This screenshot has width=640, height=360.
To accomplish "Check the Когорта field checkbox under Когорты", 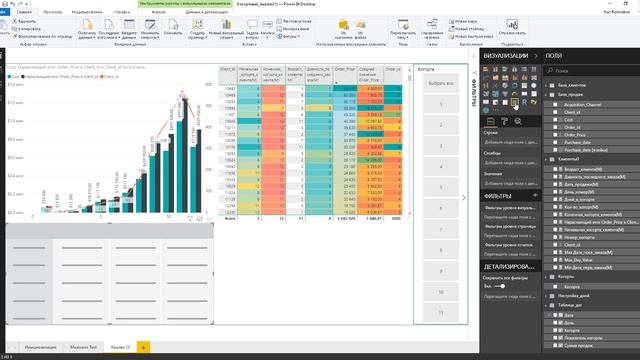I will (x=555, y=287).
